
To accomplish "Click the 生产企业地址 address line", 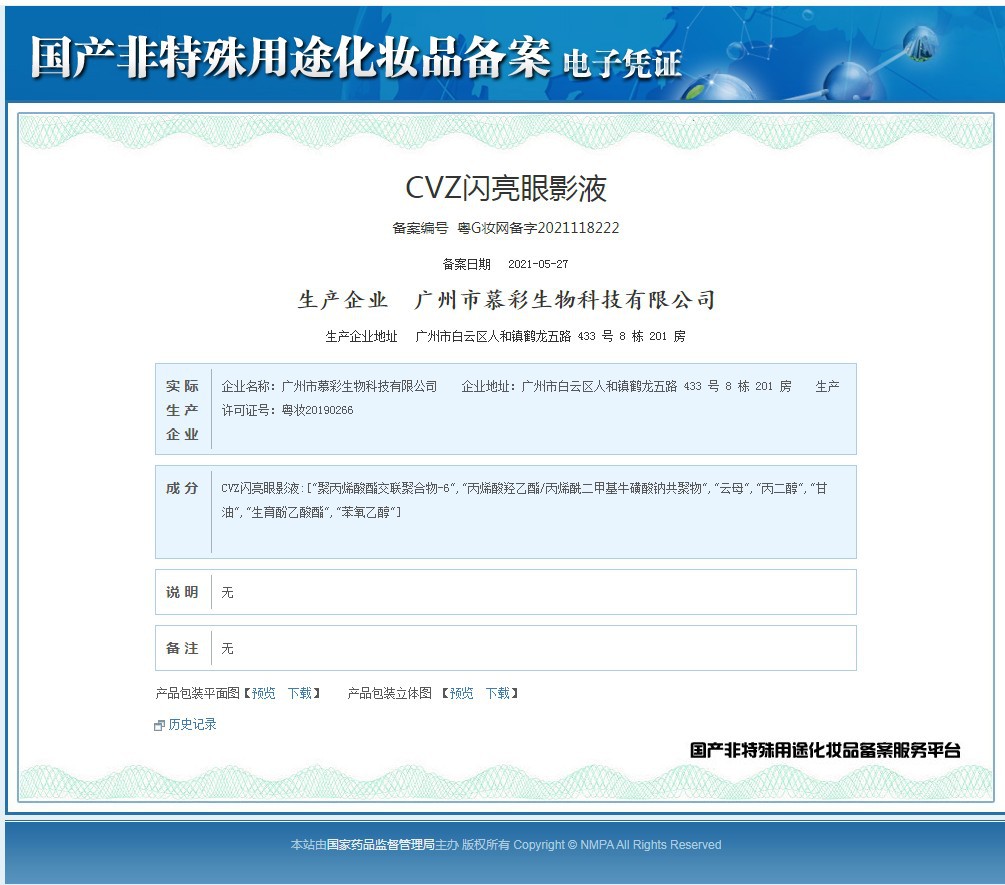I will point(505,336).
